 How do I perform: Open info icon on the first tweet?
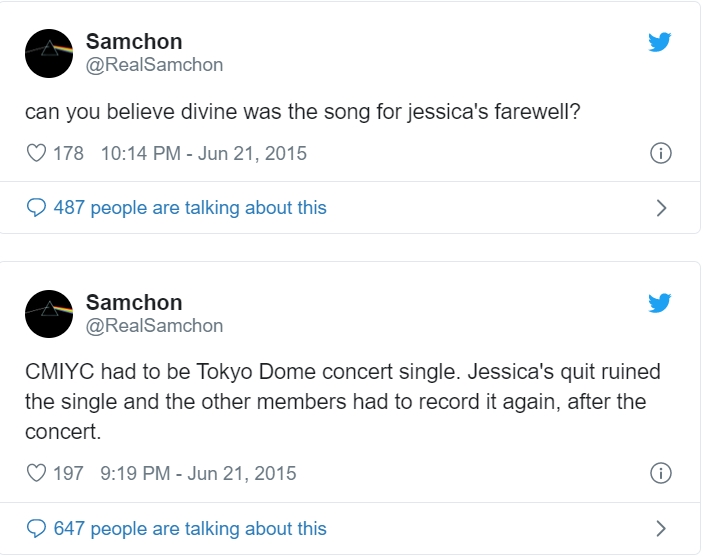660,153
